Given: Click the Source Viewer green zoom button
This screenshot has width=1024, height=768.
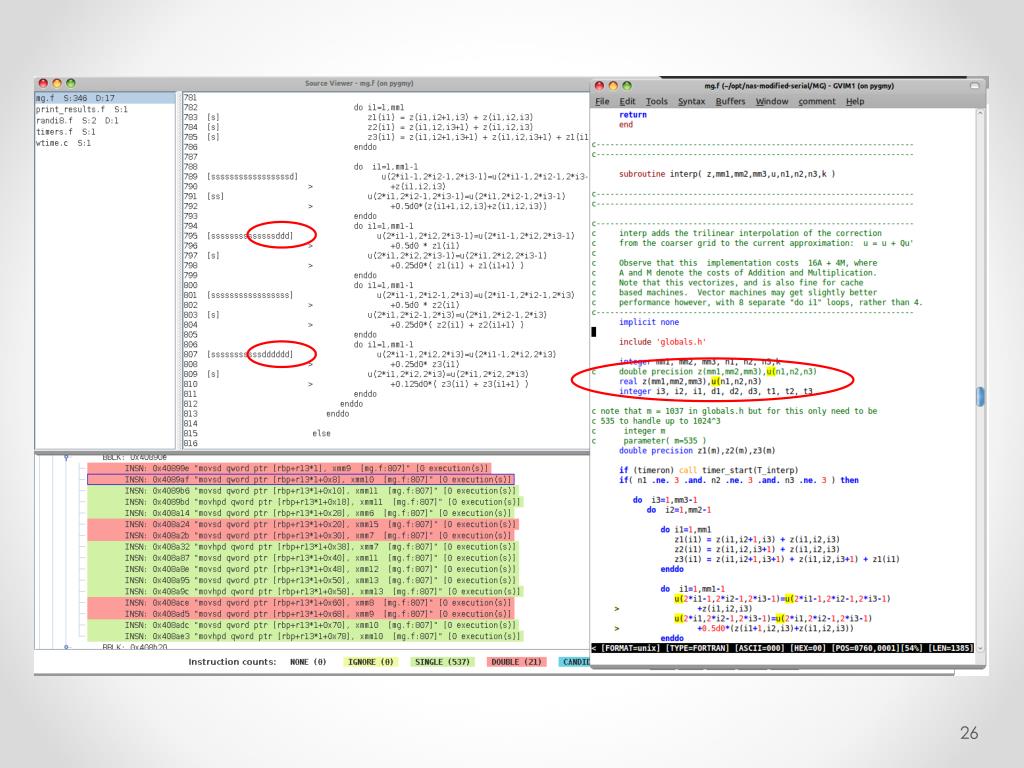Looking at the screenshot, I should click(71, 83).
